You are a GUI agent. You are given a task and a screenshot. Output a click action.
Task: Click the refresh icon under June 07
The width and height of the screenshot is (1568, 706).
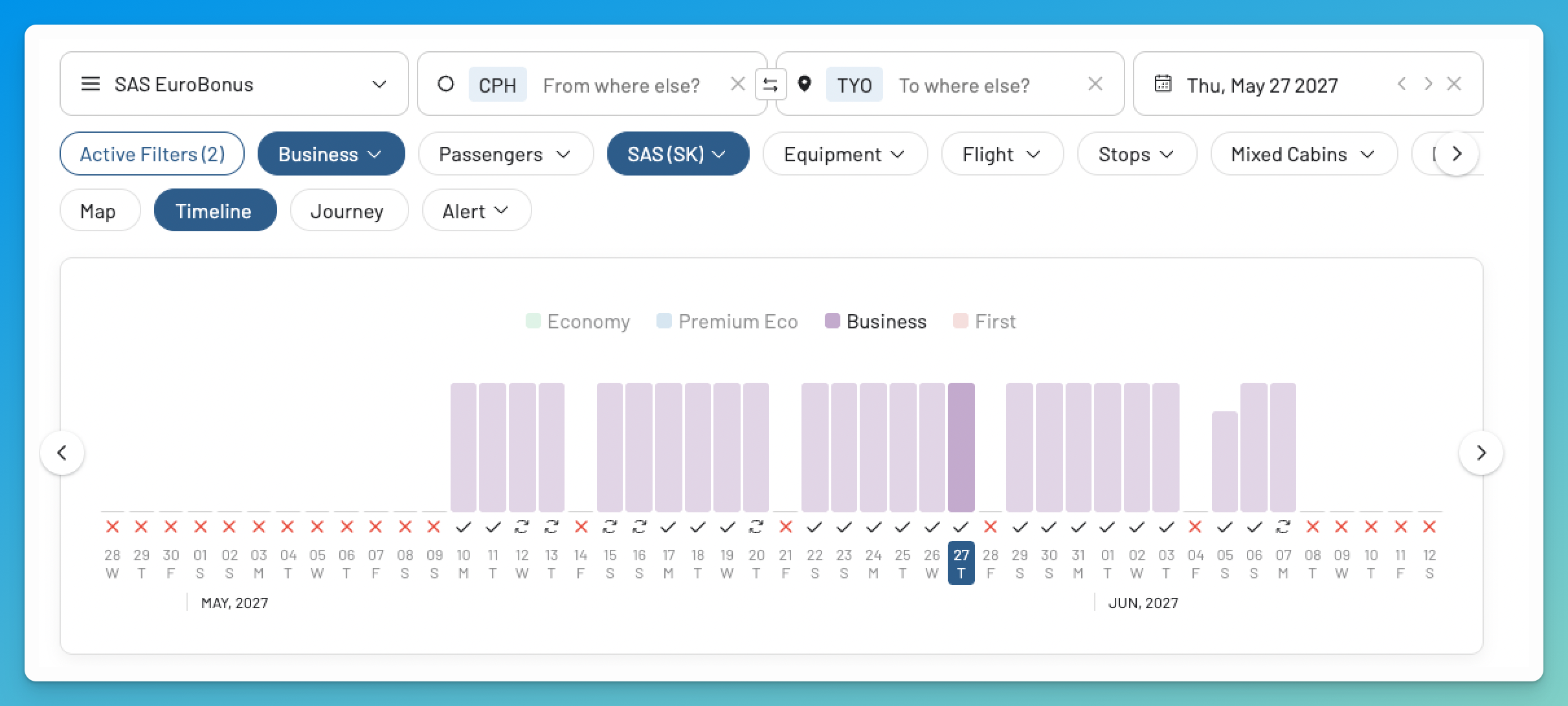pyautogui.click(x=1283, y=527)
